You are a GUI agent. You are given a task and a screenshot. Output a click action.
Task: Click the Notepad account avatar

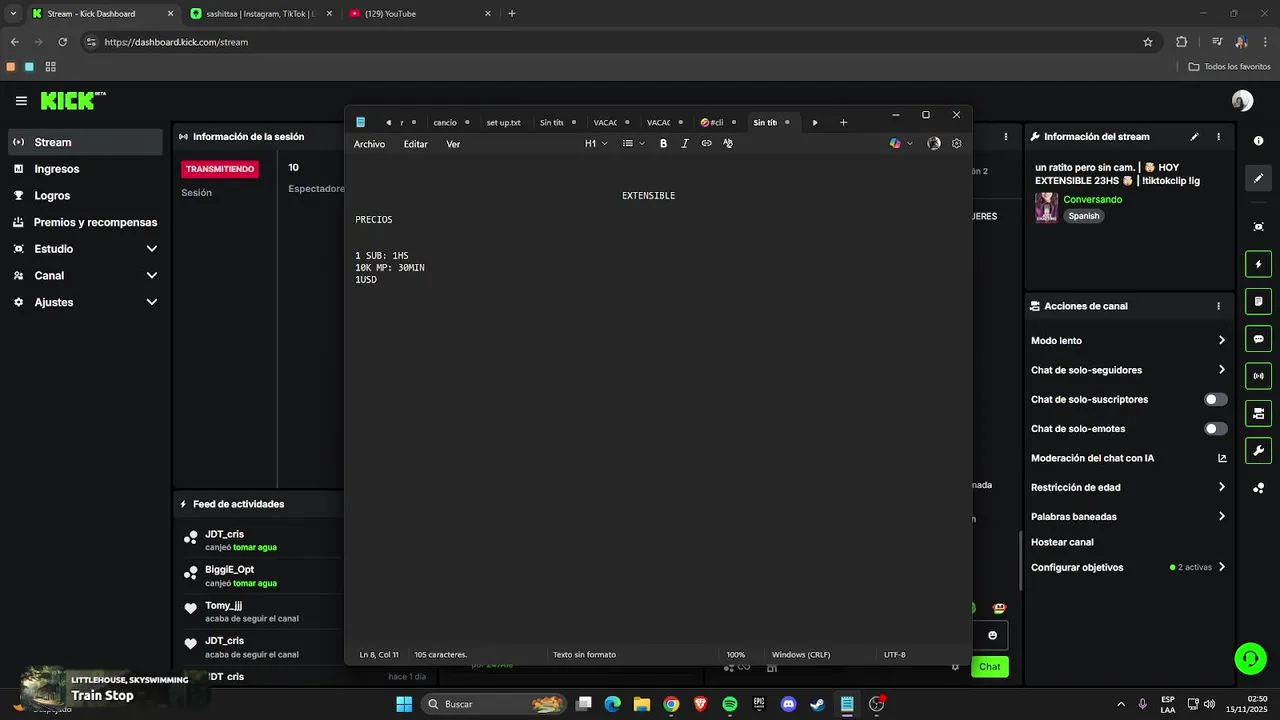click(934, 144)
